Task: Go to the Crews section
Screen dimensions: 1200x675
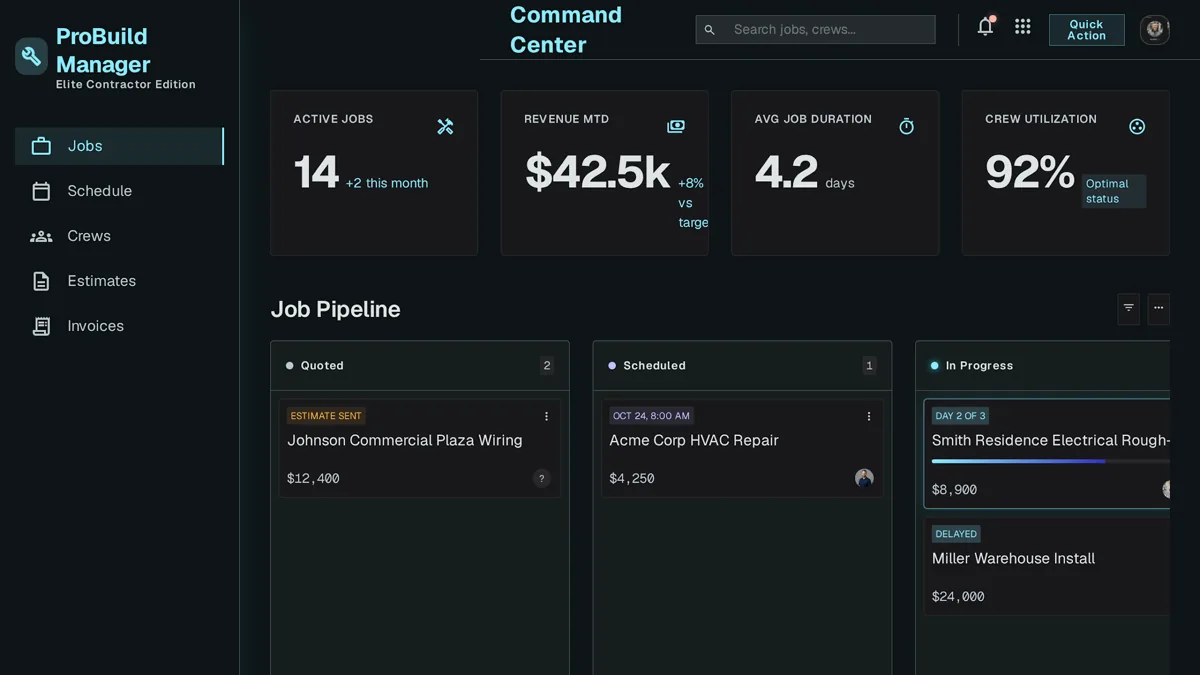Action: (x=119, y=236)
